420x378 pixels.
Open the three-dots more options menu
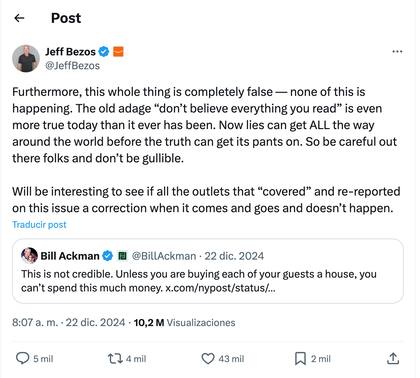tap(397, 52)
